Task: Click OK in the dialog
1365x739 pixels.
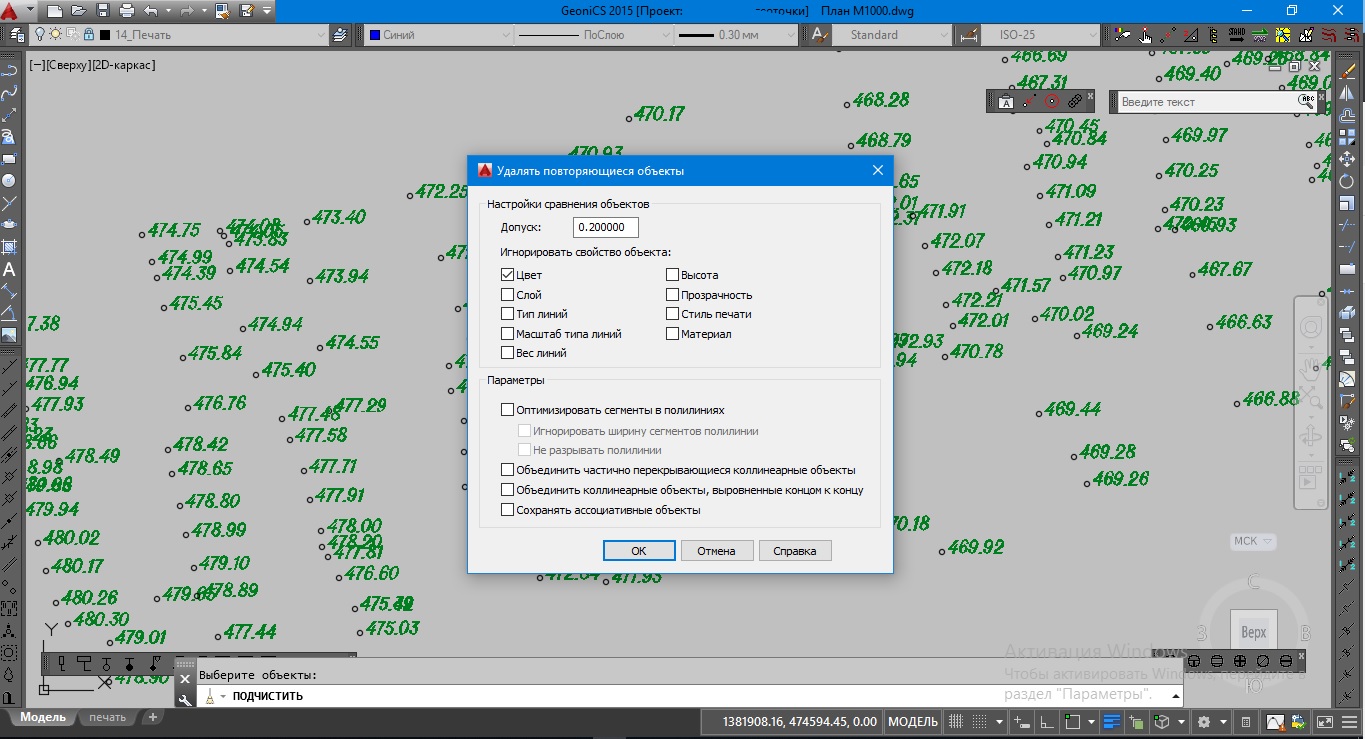Action: coord(639,551)
